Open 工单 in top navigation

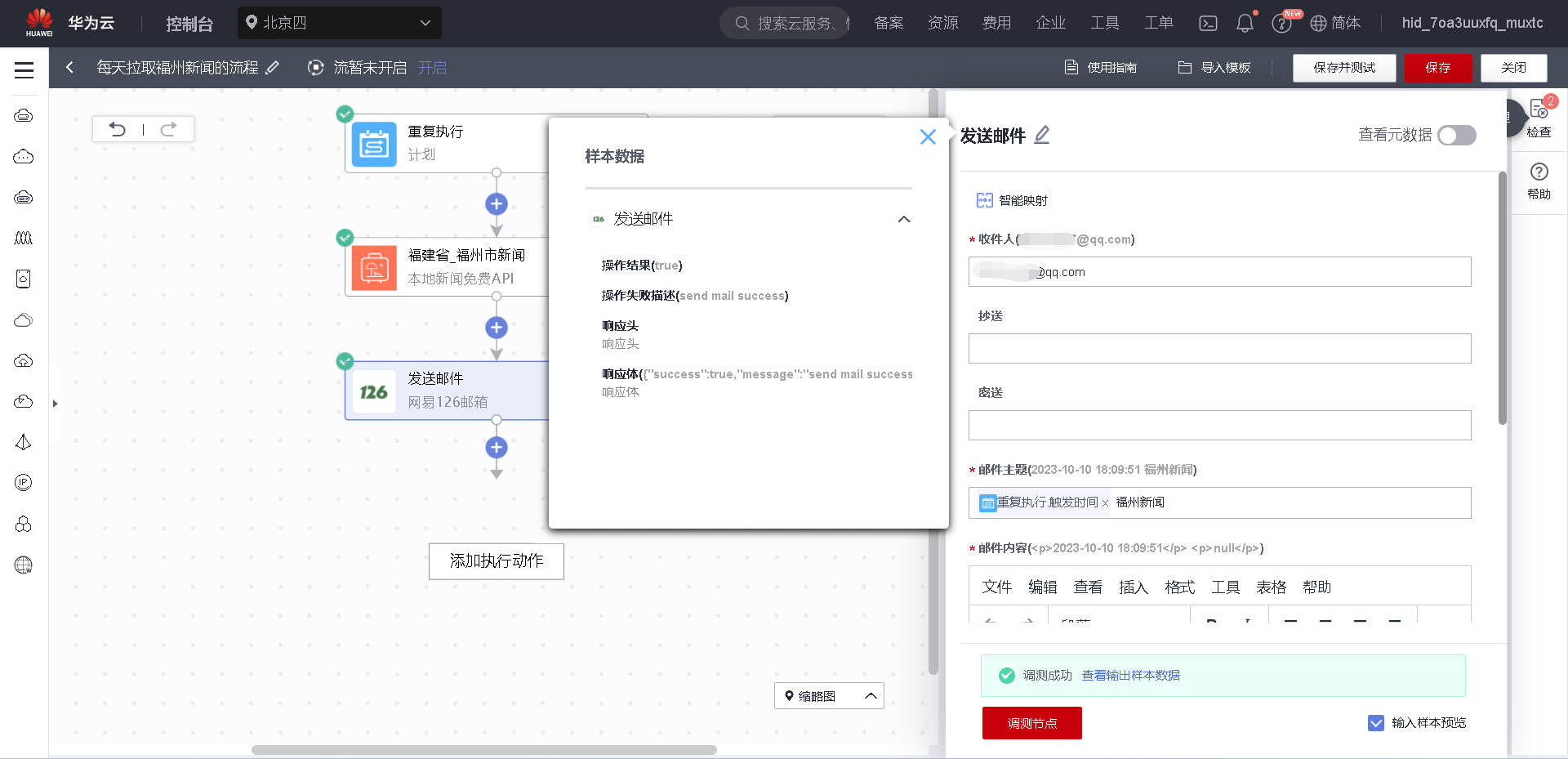click(x=1158, y=23)
